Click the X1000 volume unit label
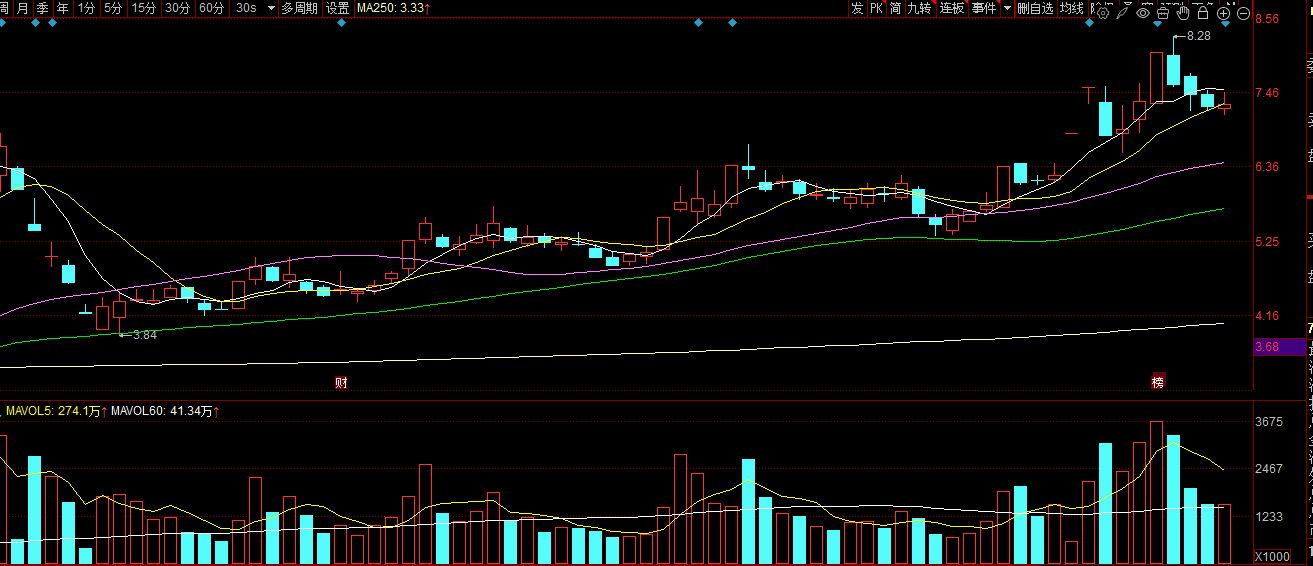The height and width of the screenshot is (566, 1313). point(1271,557)
